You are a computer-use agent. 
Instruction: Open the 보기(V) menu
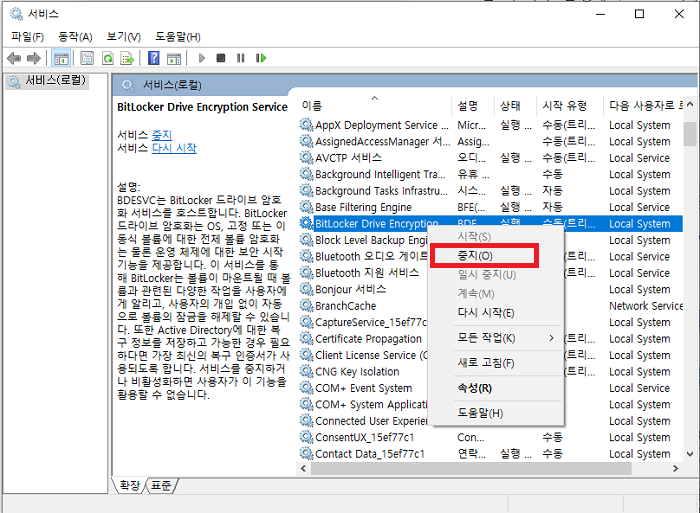point(124,37)
